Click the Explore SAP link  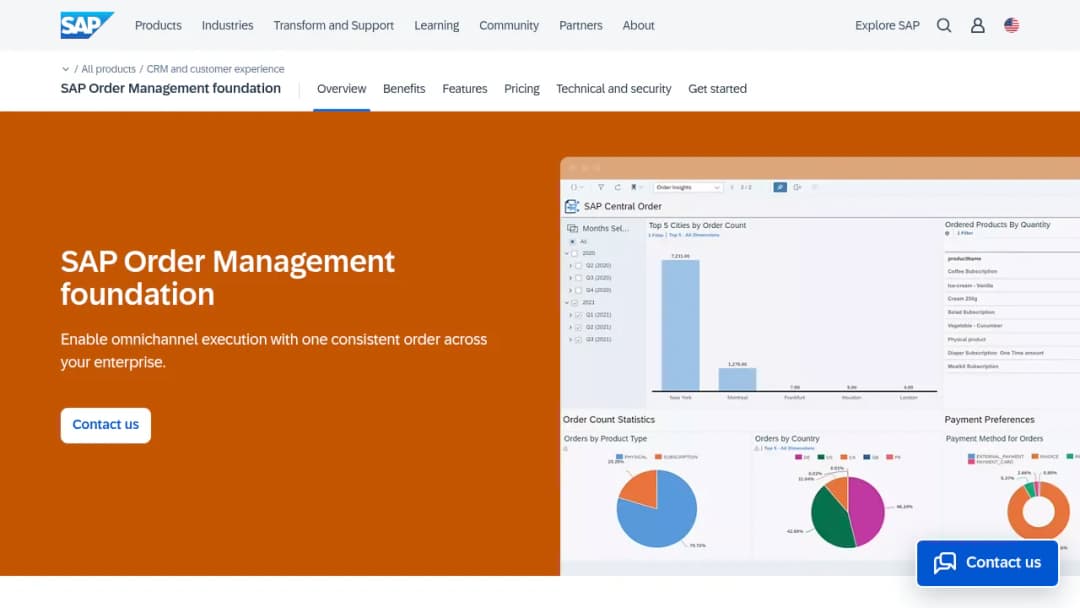[887, 25]
